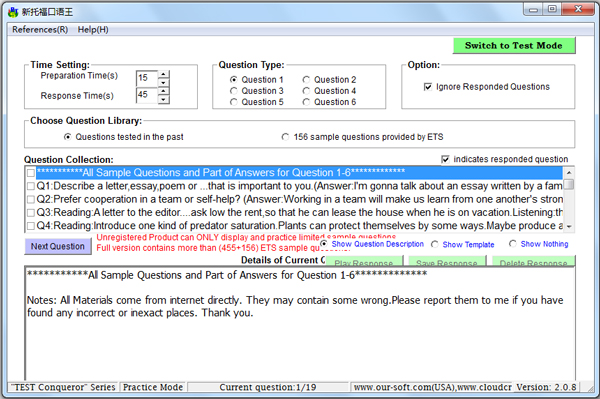Decrease Preparation Time with down arrow

pos(164,83)
